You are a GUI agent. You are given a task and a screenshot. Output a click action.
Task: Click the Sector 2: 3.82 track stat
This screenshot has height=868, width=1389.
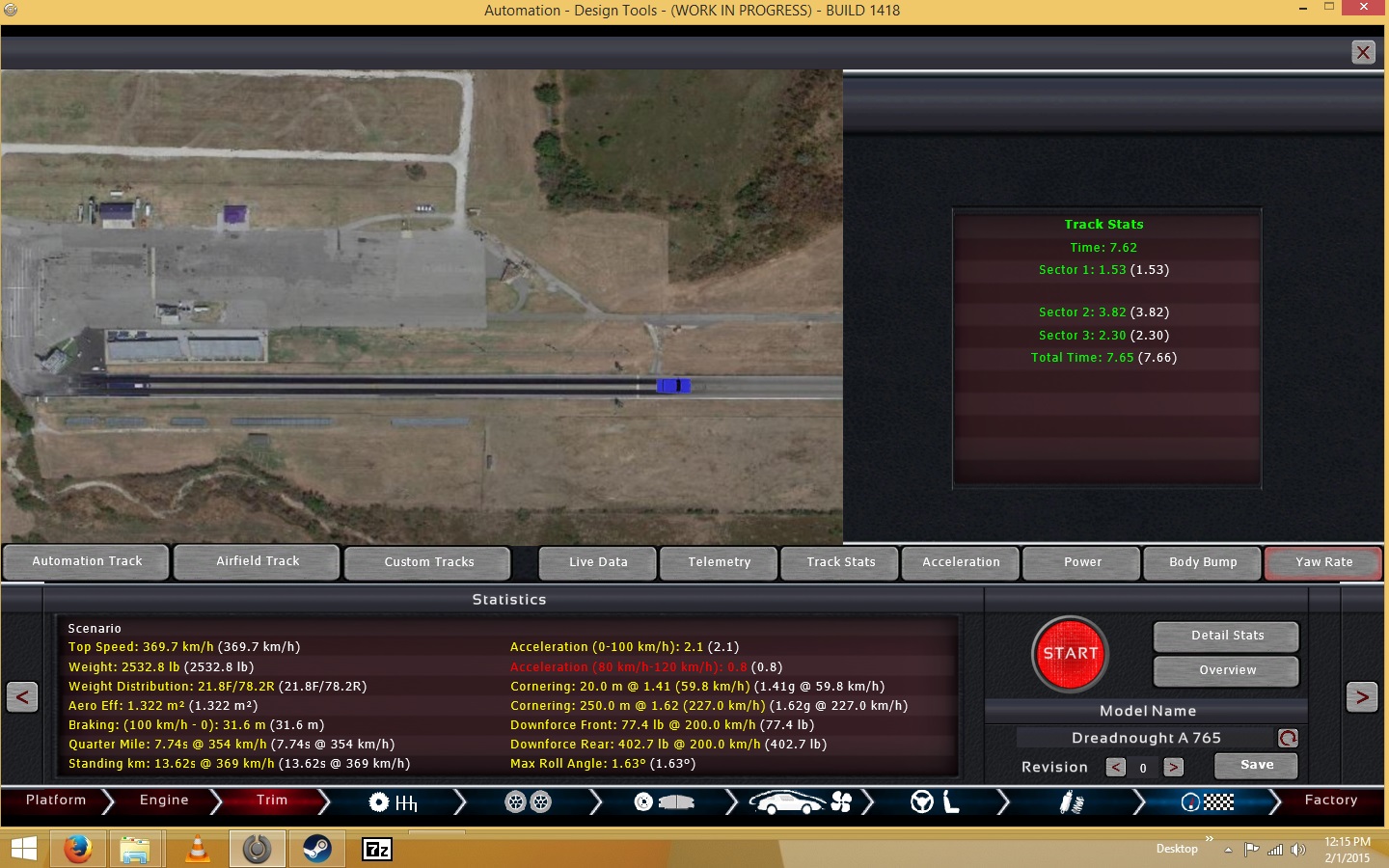point(1103,312)
